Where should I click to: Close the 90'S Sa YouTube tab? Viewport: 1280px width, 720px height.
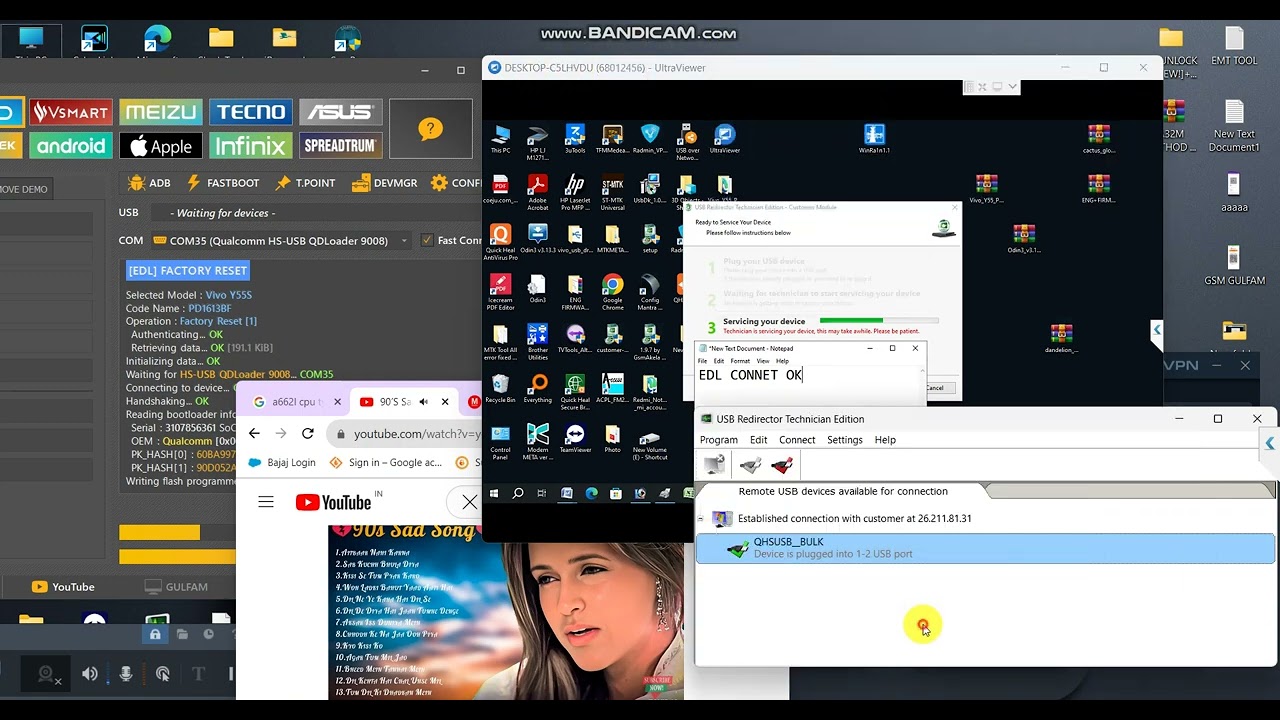click(x=444, y=402)
